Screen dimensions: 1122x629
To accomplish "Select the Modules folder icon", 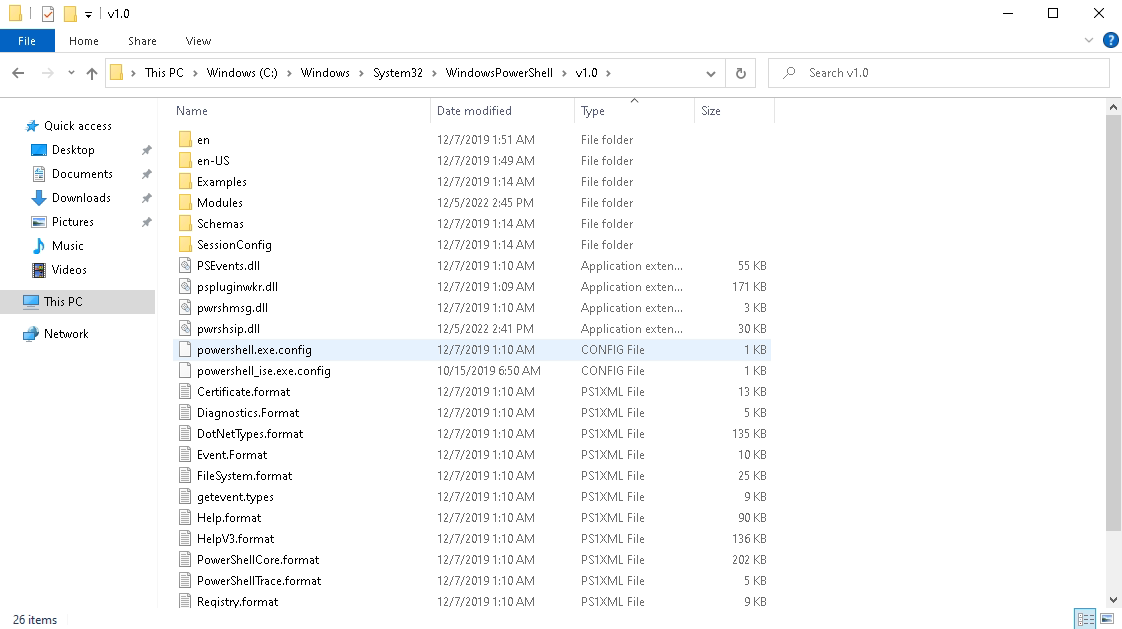I will point(185,203).
